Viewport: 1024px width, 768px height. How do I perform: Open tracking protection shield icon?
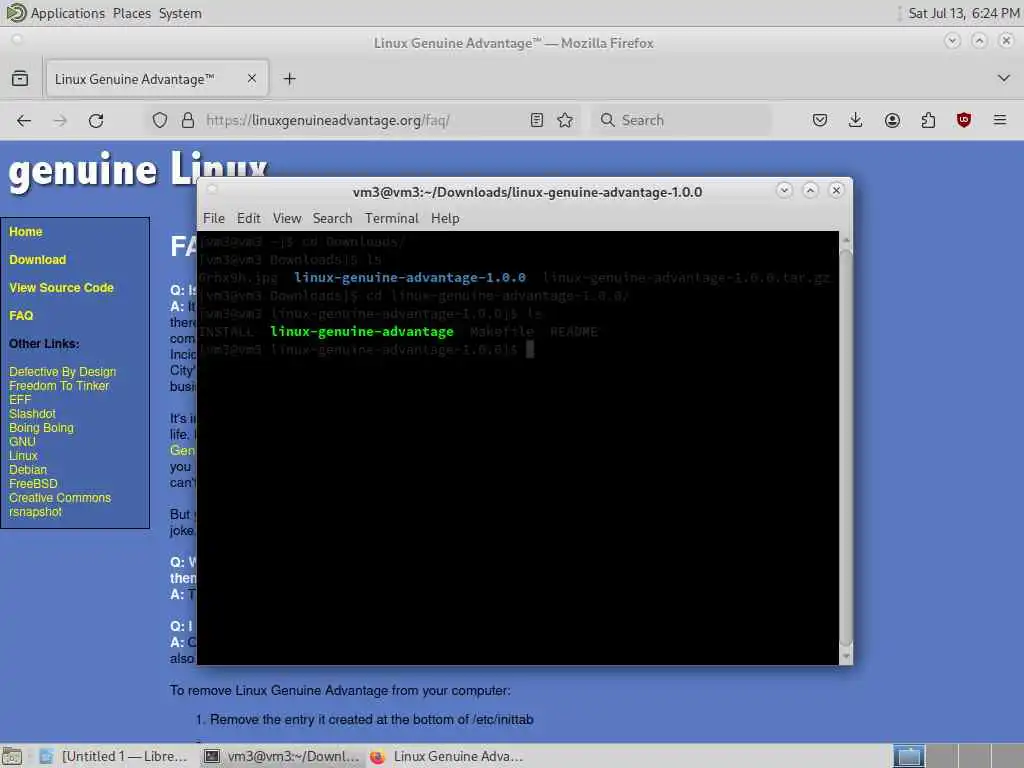[160, 120]
